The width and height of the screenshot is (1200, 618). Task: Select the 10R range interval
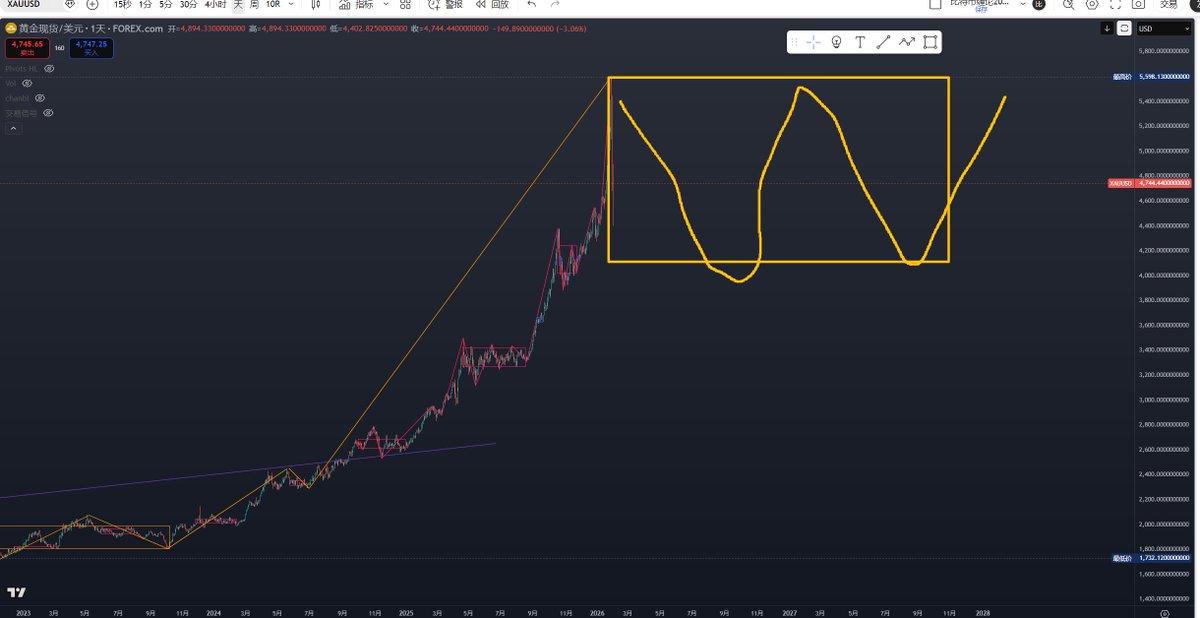(x=272, y=4)
